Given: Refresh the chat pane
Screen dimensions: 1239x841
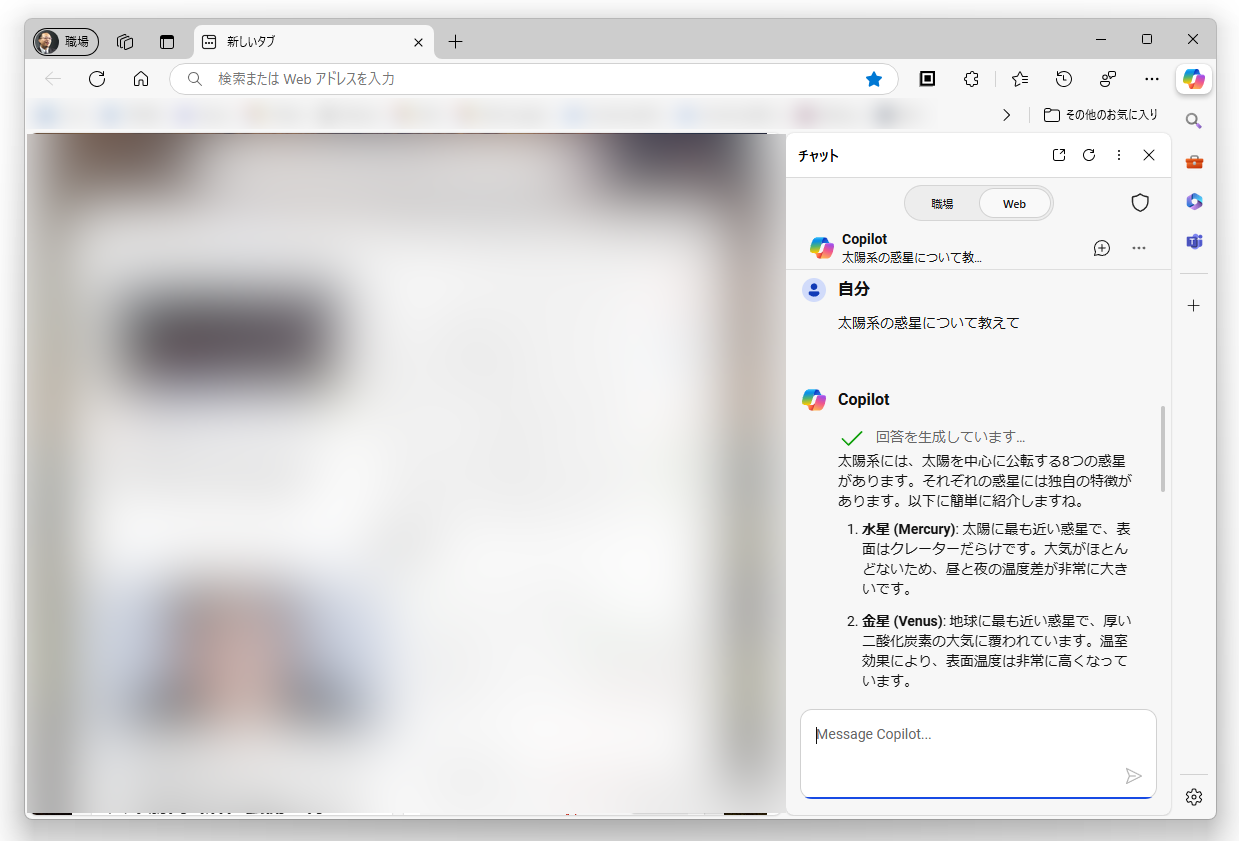Looking at the screenshot, I should [1089, 155].
